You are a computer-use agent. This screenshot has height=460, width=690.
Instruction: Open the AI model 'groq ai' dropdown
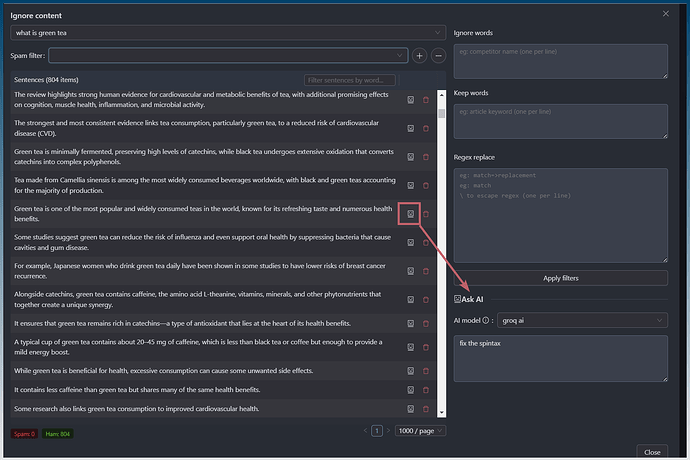[582, 320]
